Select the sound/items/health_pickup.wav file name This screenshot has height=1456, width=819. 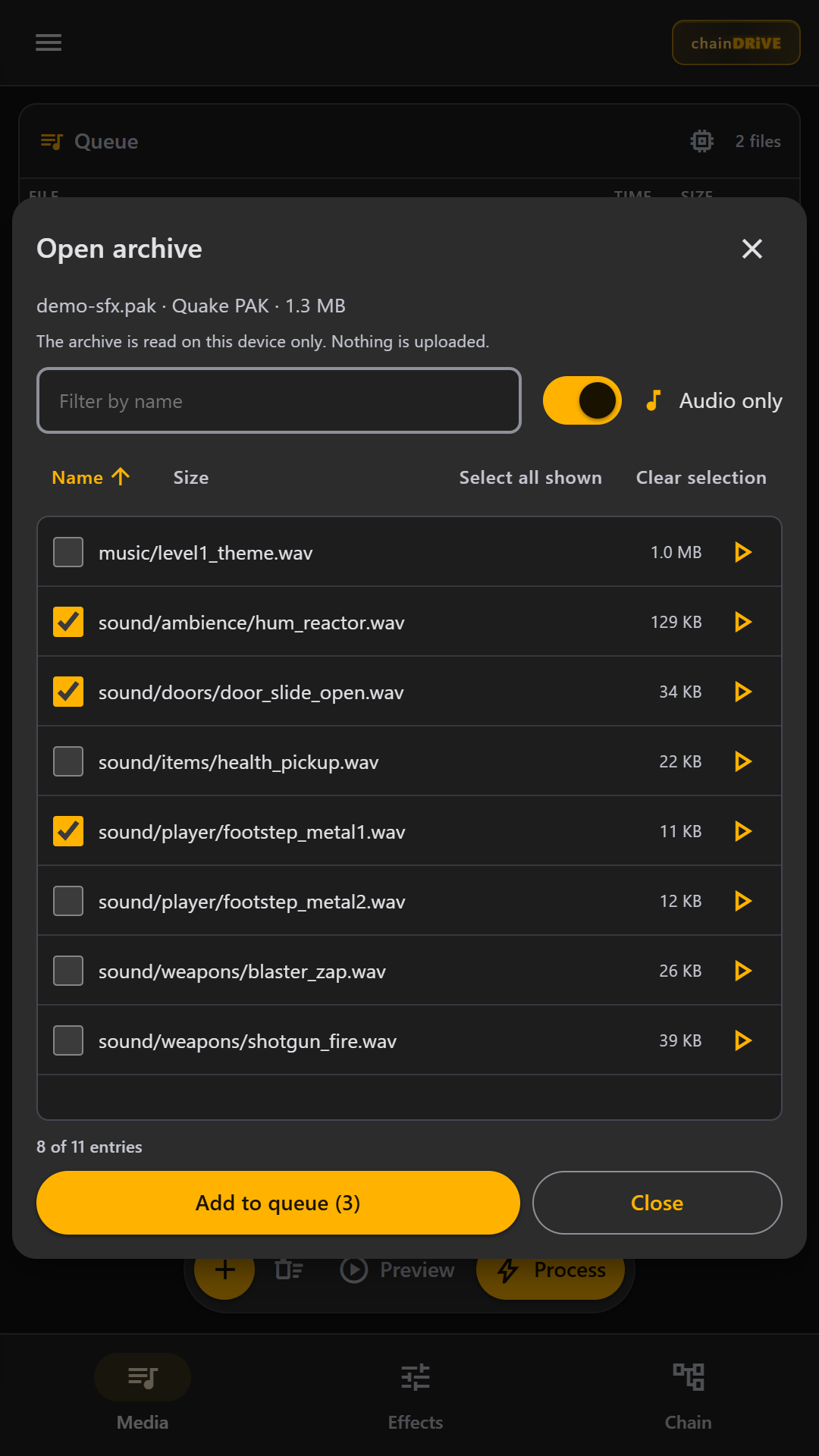238,762
